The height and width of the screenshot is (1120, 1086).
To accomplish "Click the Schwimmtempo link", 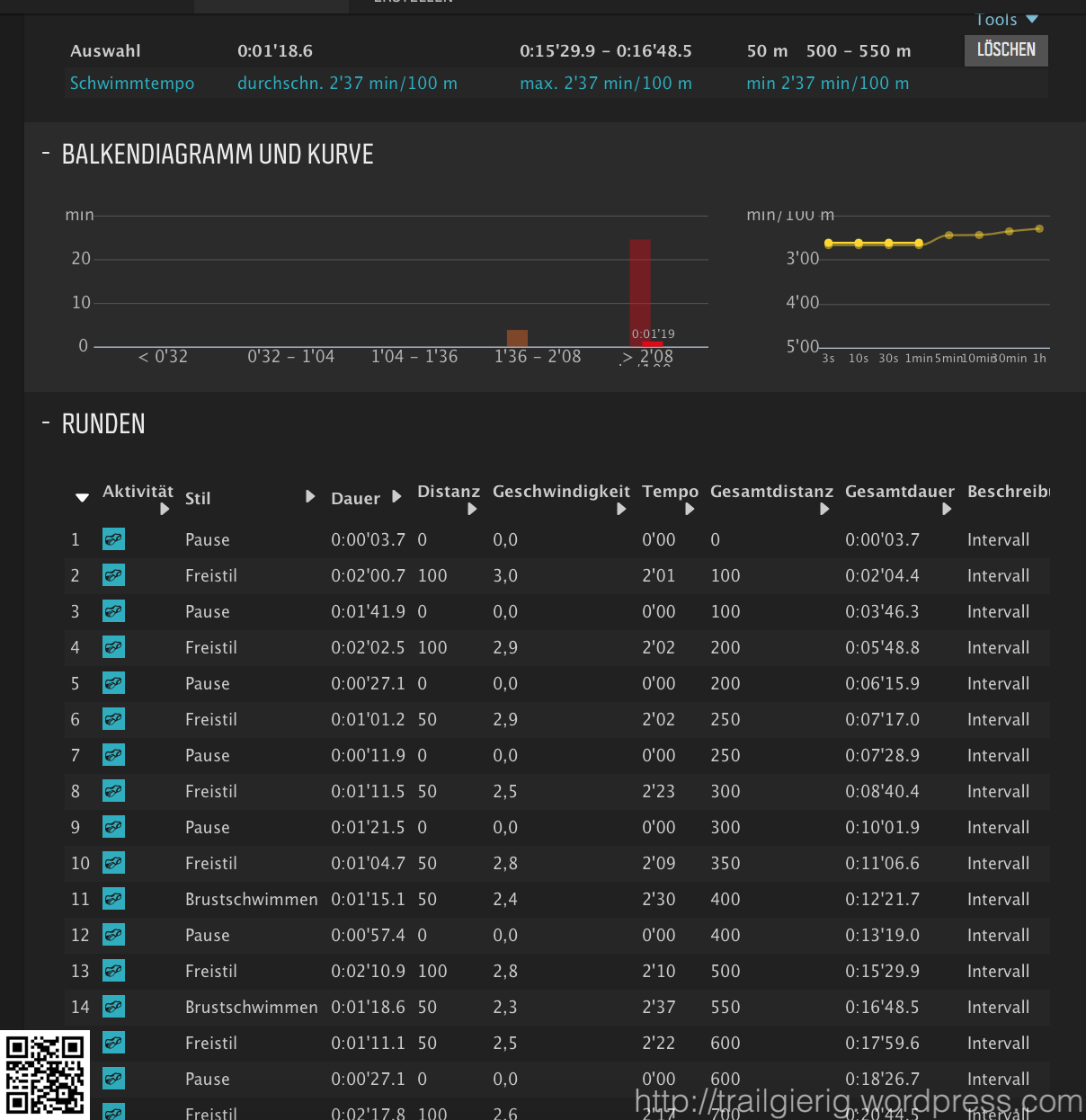I will click(132, 83).
